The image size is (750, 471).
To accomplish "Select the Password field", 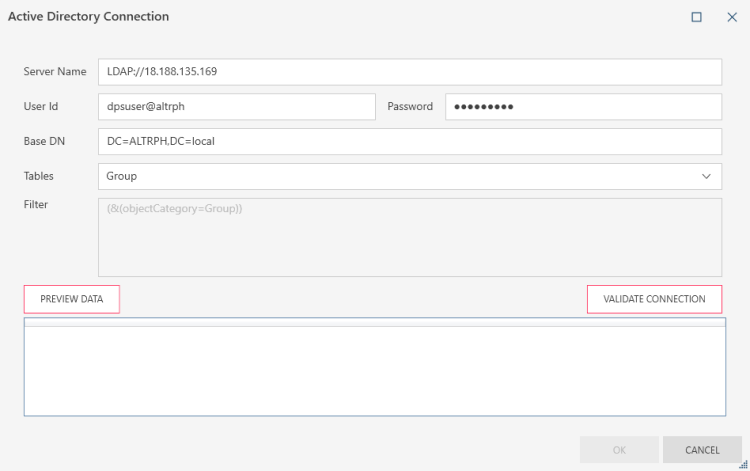I will coord(582,107).
